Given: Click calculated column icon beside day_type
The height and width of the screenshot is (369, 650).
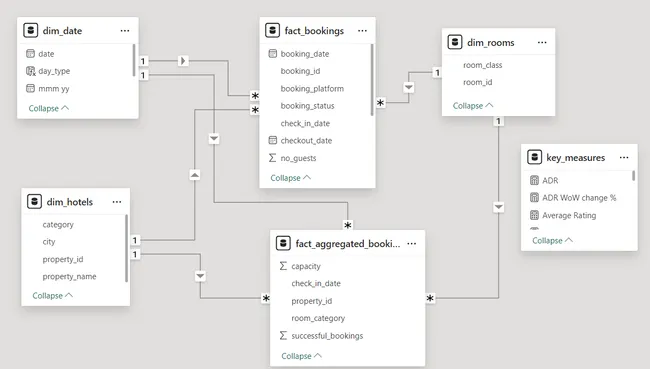Looking at the screenshot, I should coord(31,71).
